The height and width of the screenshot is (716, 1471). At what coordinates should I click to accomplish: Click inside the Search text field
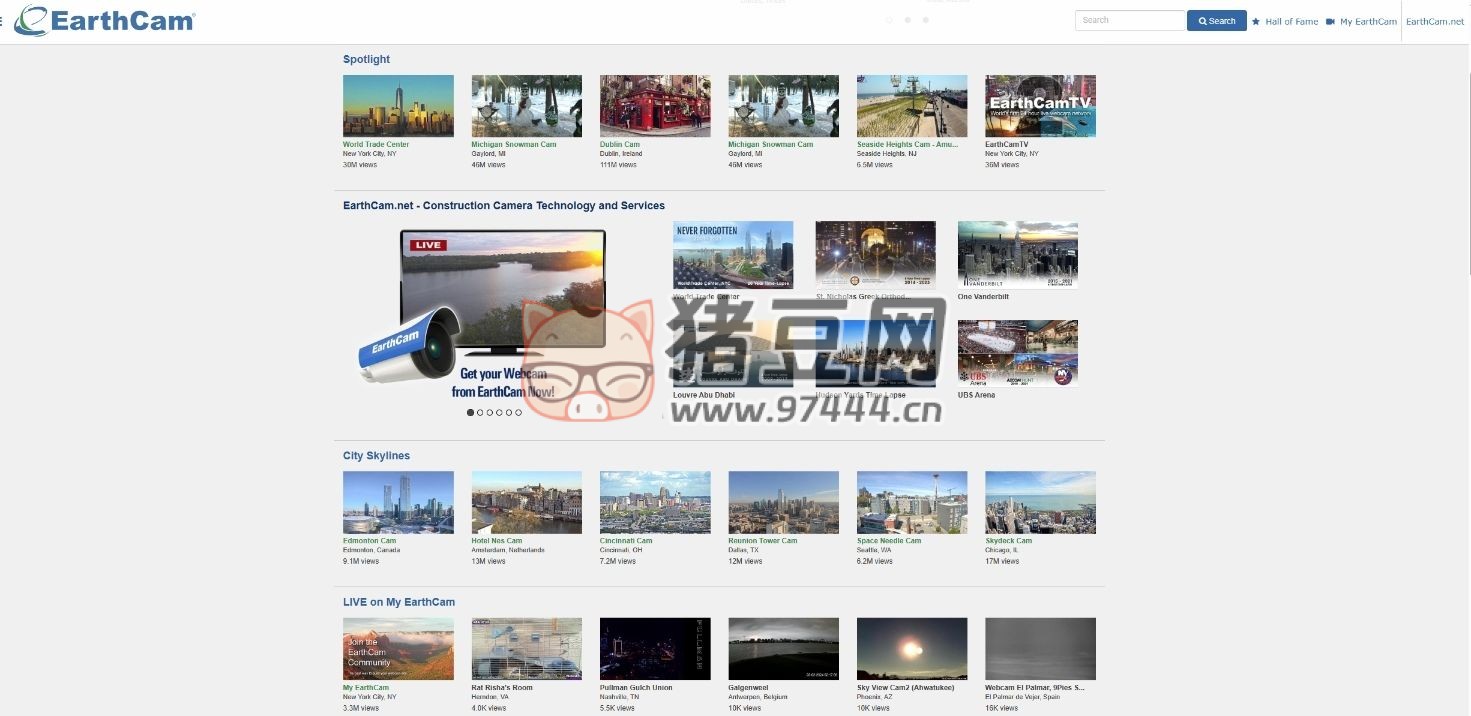click(x=1130, y=19)
